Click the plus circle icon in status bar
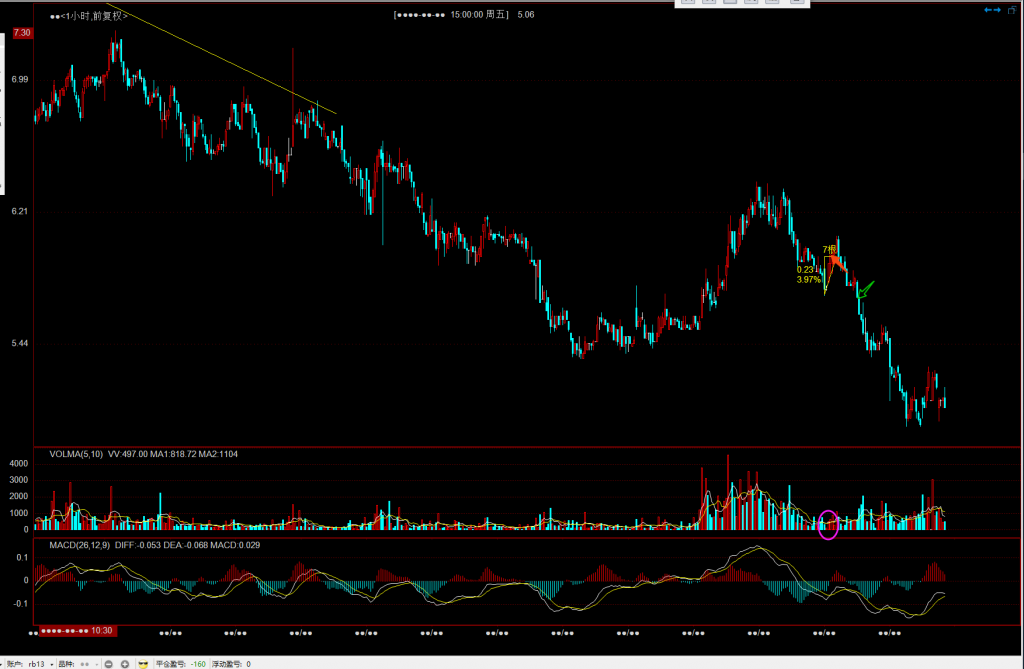Viewport: 1024px width, 669px height. [x=124, y=664]
